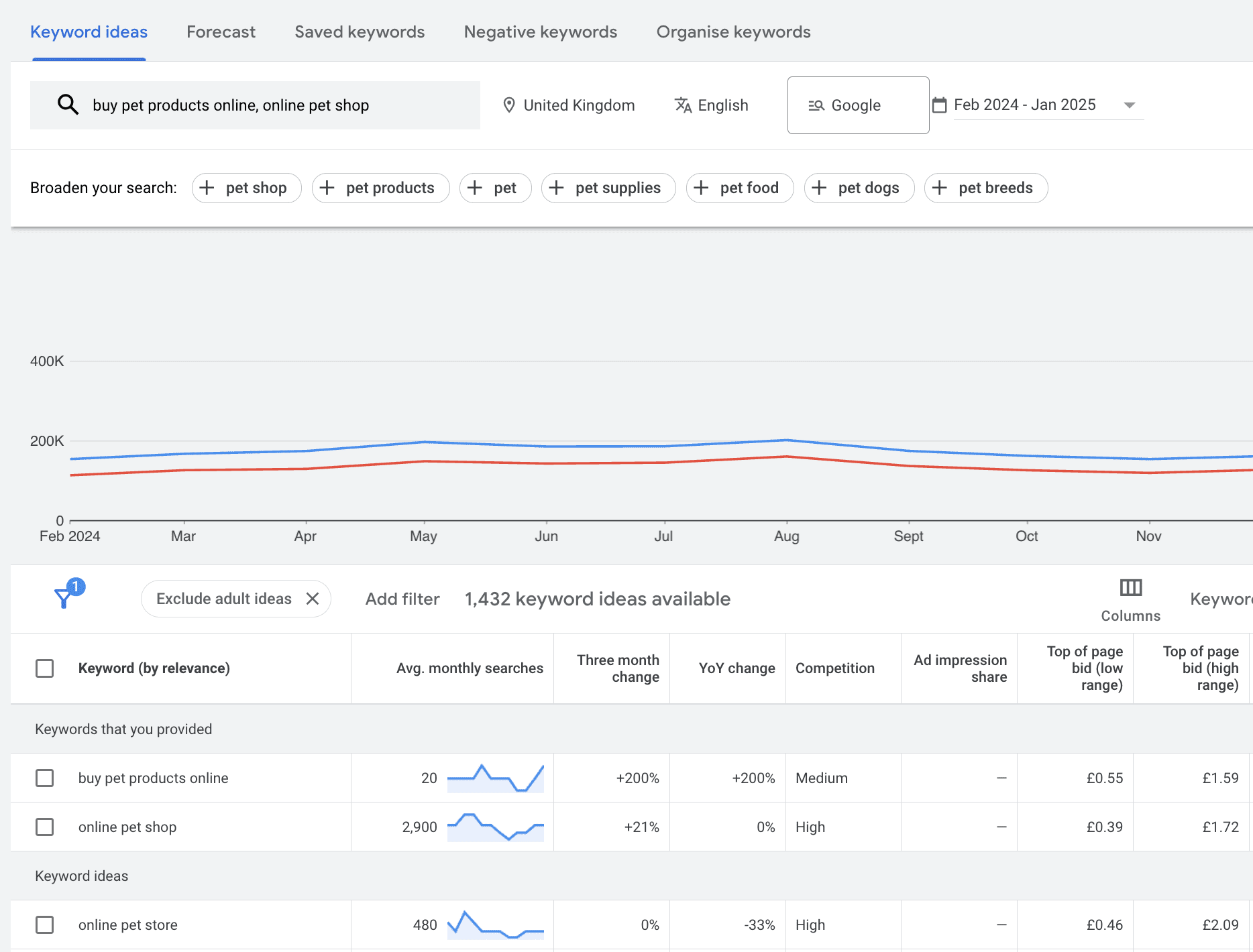Open the location pin icon for United Kingdom
The height and width of the screenshot is (952, 1253).
509,105
